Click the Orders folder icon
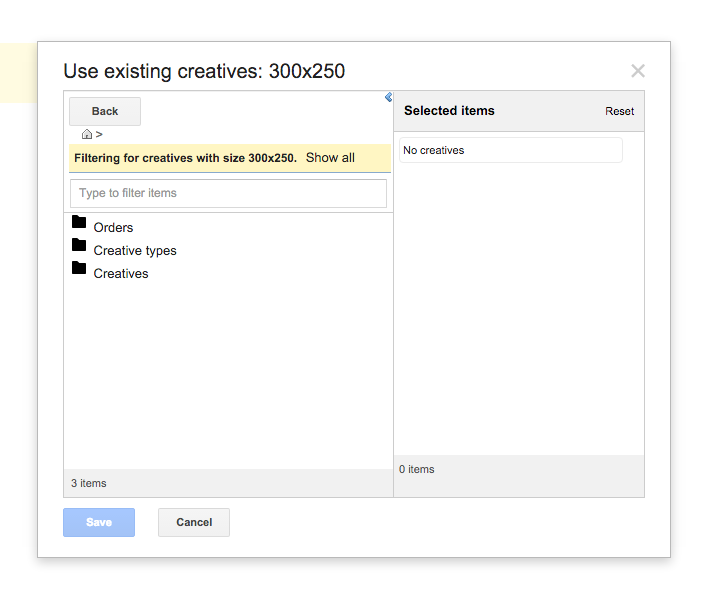Viewport: 714px width, 608px height. tap(79, 222)
